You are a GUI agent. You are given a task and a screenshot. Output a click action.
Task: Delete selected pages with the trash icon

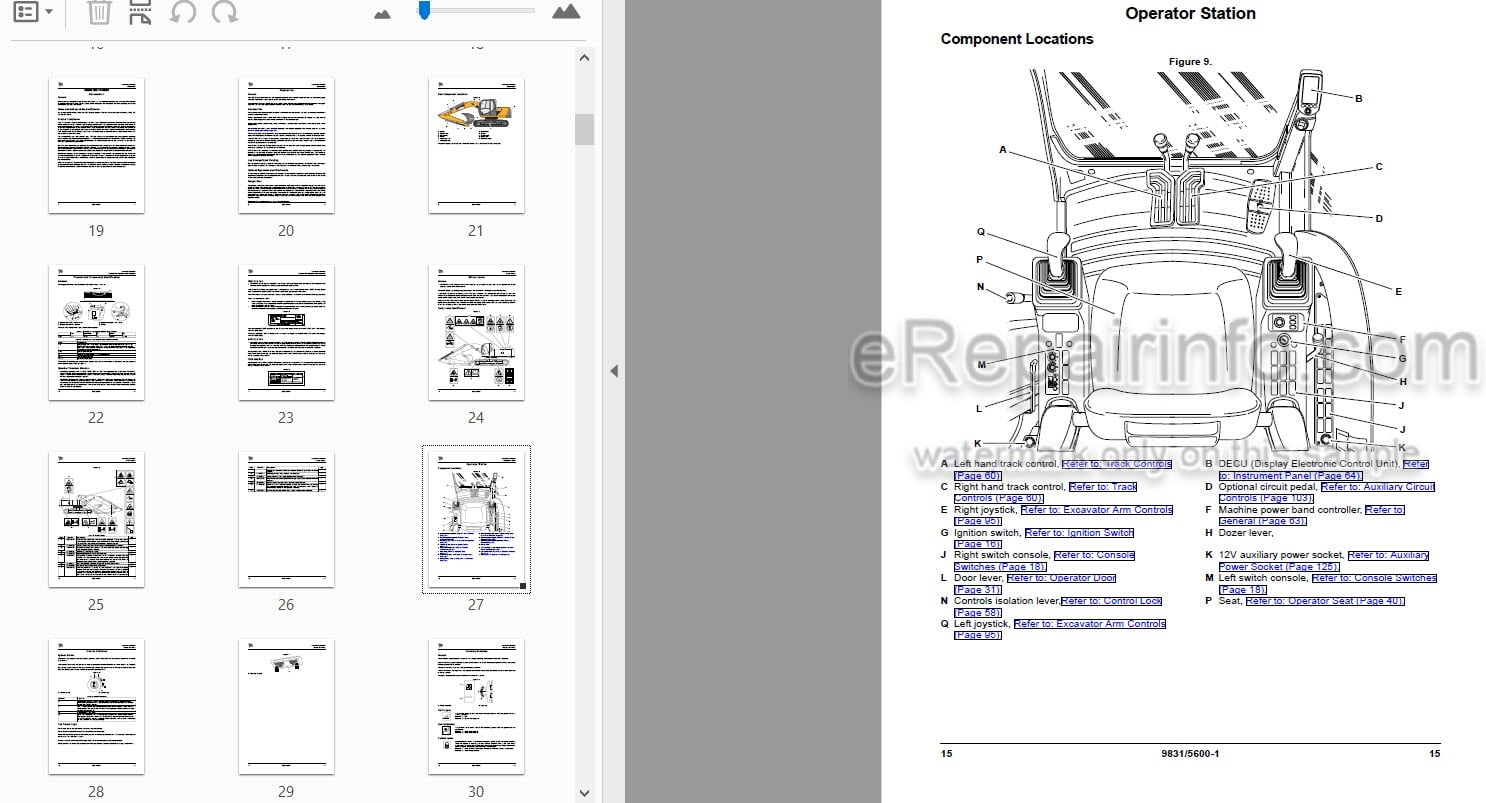[x=99, y=13]
